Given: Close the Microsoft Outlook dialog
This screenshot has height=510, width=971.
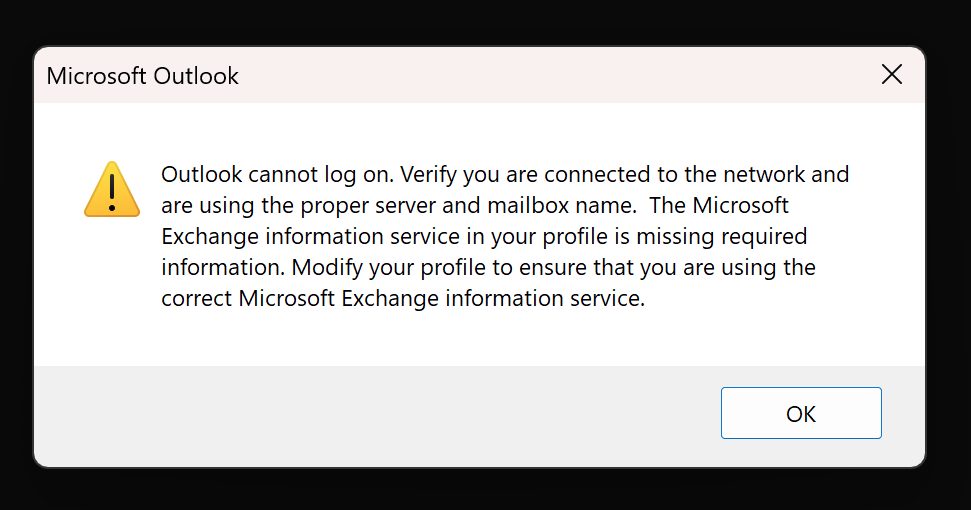Looking at the screenshot, I should (x=891, y=74).
